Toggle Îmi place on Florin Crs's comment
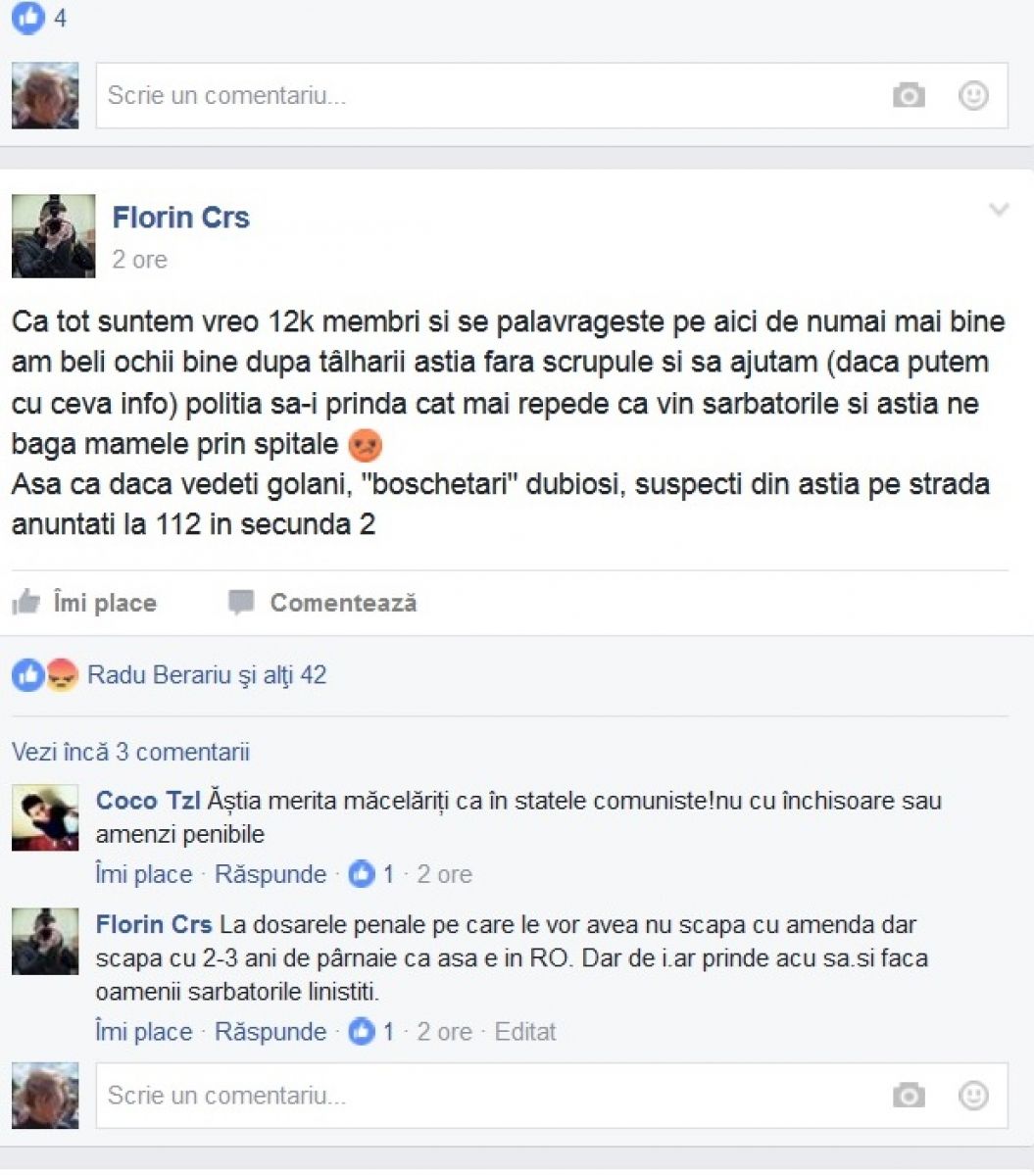Viewport: 1034px width, 1176px height. click(x=144, y=1032)
